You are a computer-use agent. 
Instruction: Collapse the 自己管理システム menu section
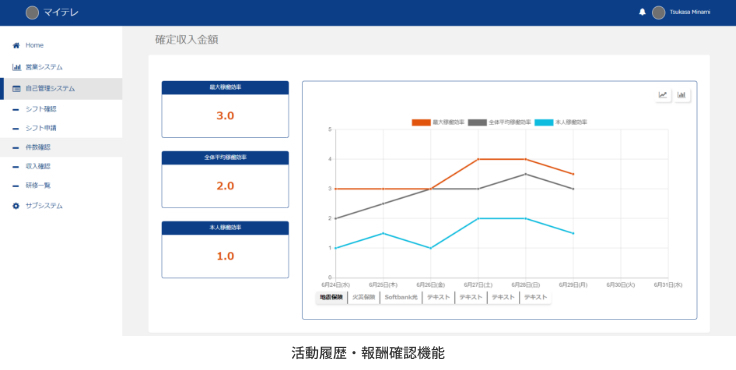tap(61, 89)
